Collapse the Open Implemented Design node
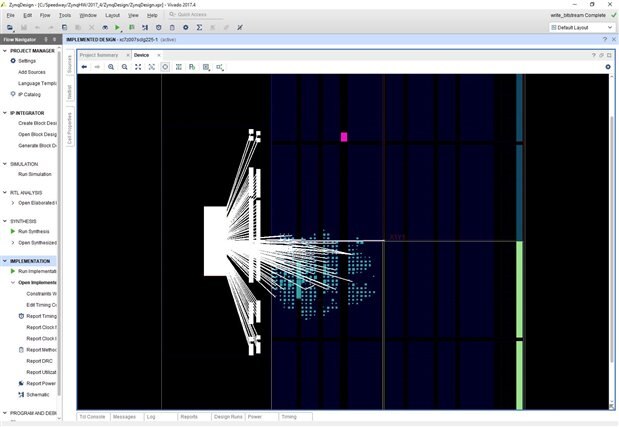The width and height of the screenshot is (619, 427). click(x=12, y=282)
